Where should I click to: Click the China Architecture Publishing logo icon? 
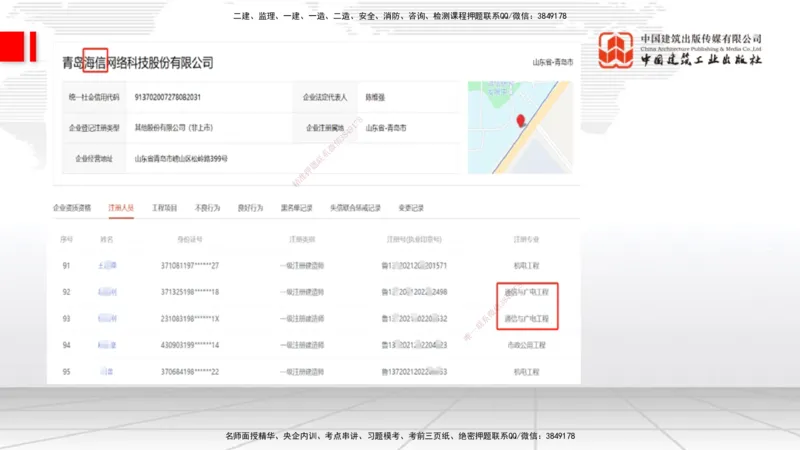tap(615, 49)
